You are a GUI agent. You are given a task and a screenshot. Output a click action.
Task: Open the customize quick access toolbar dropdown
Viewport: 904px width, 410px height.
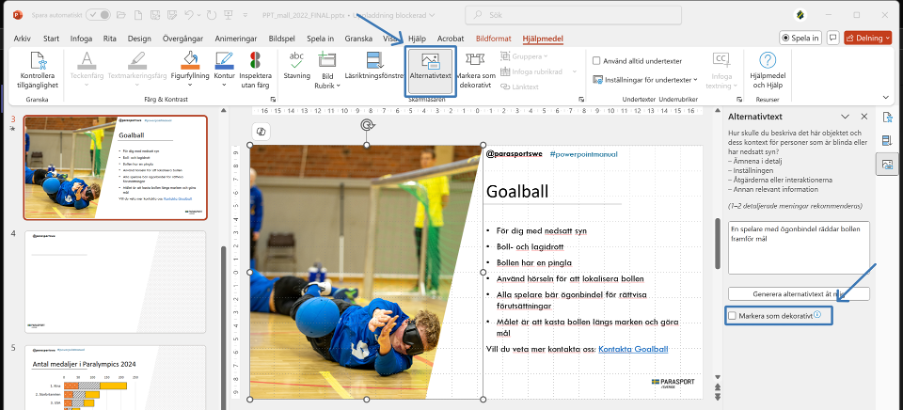[245, 15]
